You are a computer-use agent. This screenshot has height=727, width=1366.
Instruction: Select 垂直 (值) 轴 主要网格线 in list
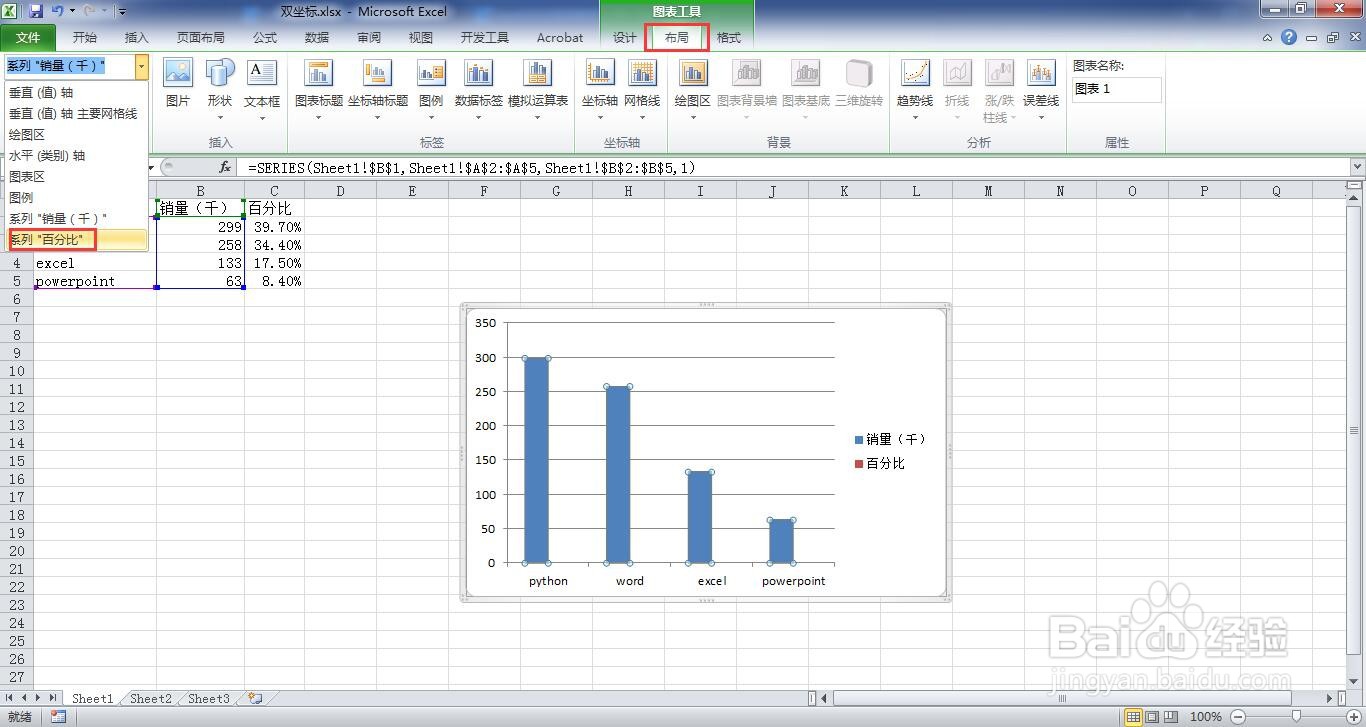pyautogui.click(x=73, y=114)
